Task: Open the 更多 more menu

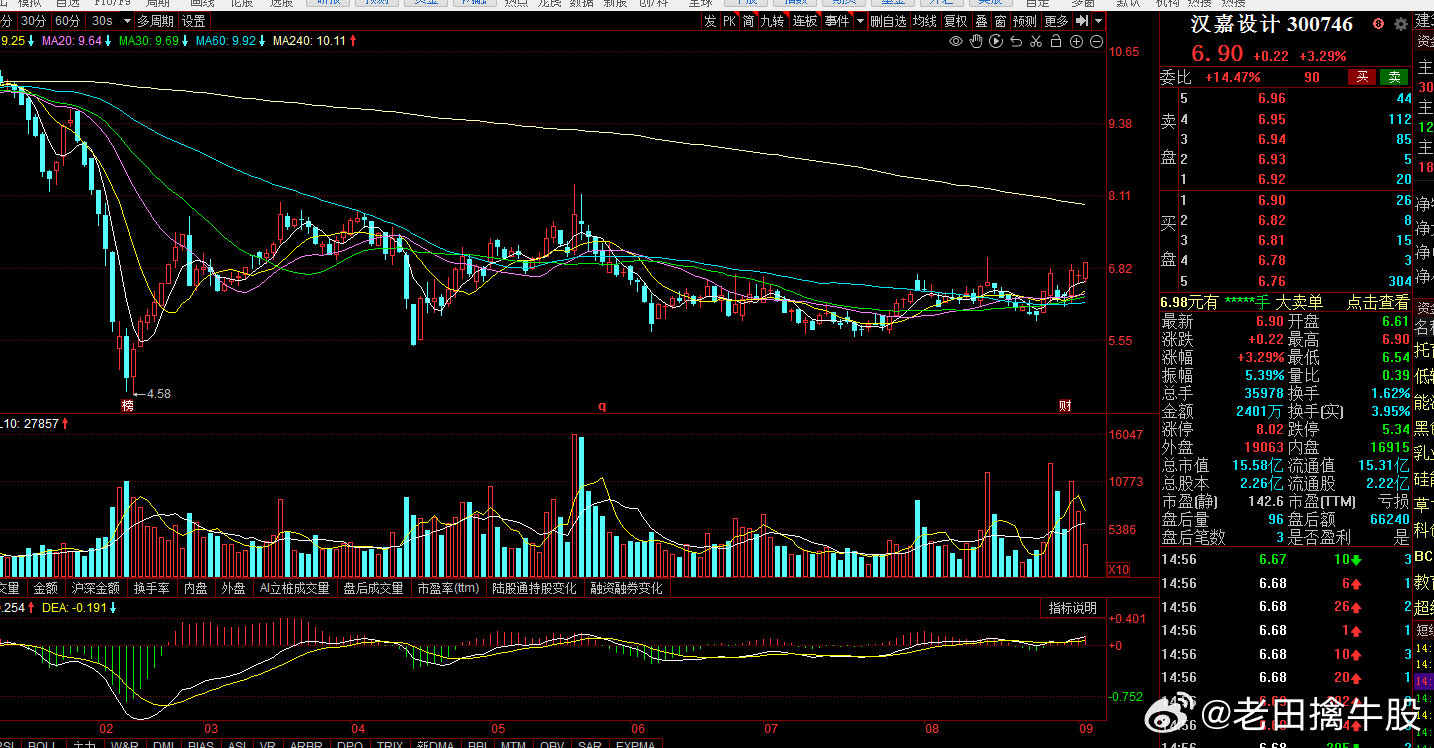Action: pyautogui.click(x=1056, y=21)
